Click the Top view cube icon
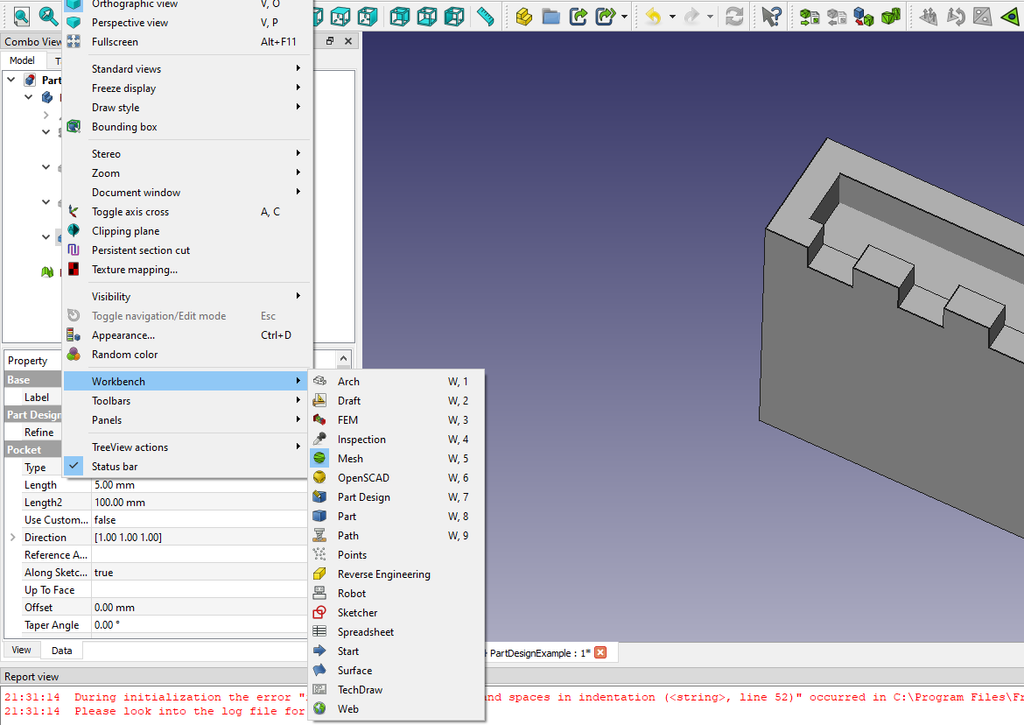Screen dimensions: 1024x725 (340, 16)
